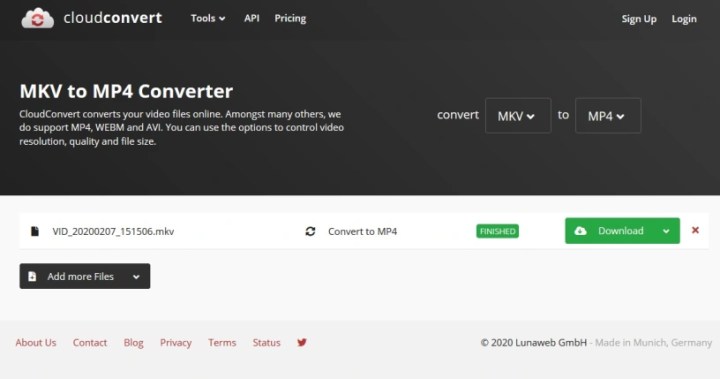Open the Tools dropdown menu
Screen dimensions: 720x379
coord(208,18)
